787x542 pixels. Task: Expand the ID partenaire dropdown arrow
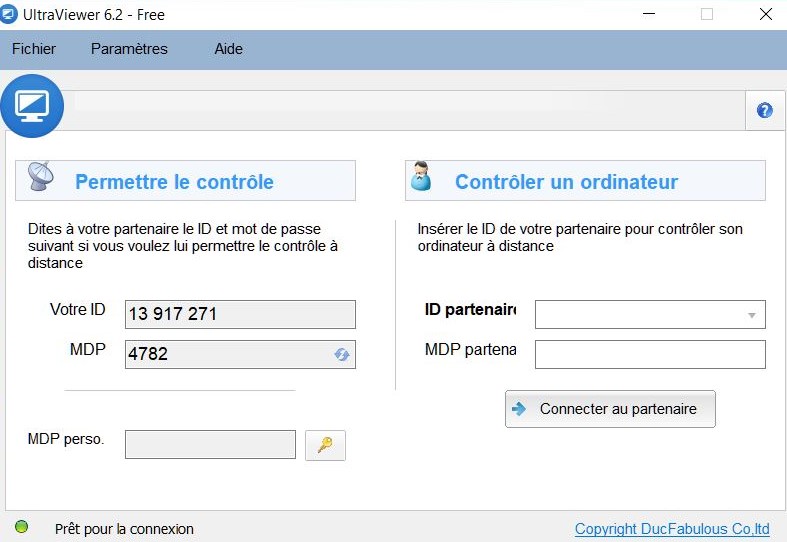[751, 315]
